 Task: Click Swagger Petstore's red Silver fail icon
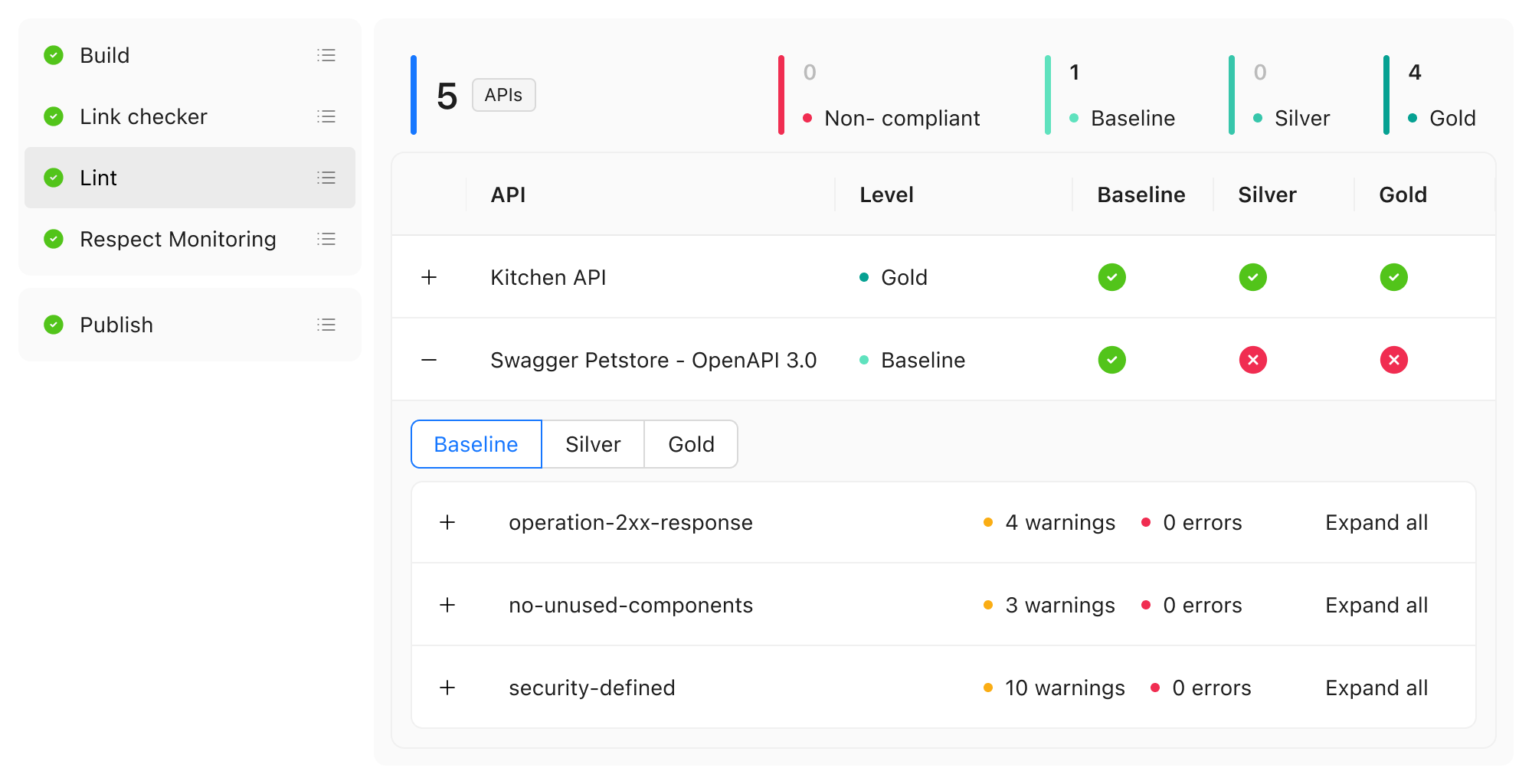click(x=1252, y=360)
